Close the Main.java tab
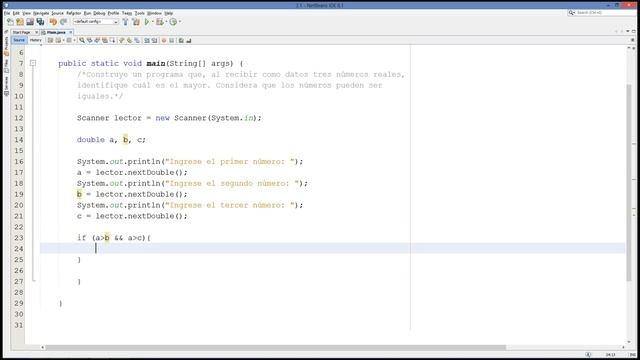 click(71, 32)
